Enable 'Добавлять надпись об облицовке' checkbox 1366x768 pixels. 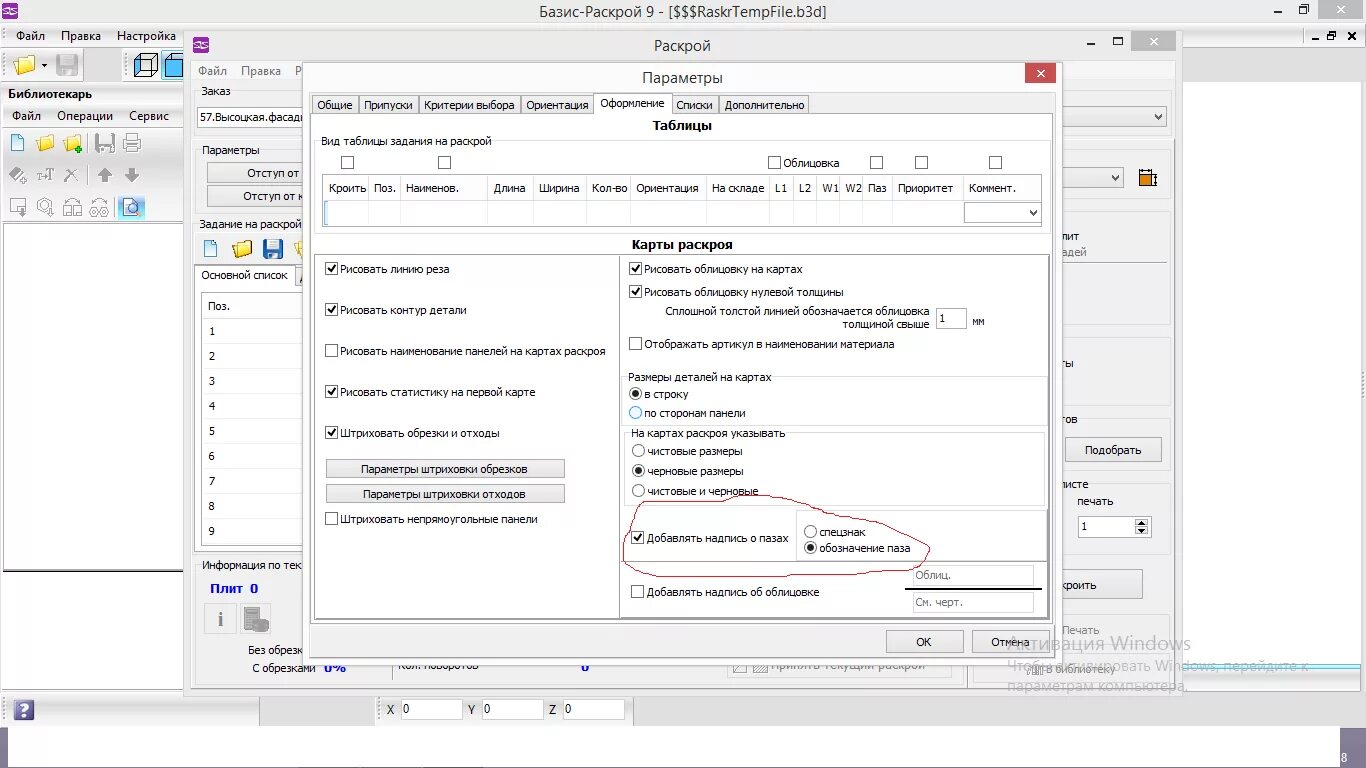coord(638,592)
